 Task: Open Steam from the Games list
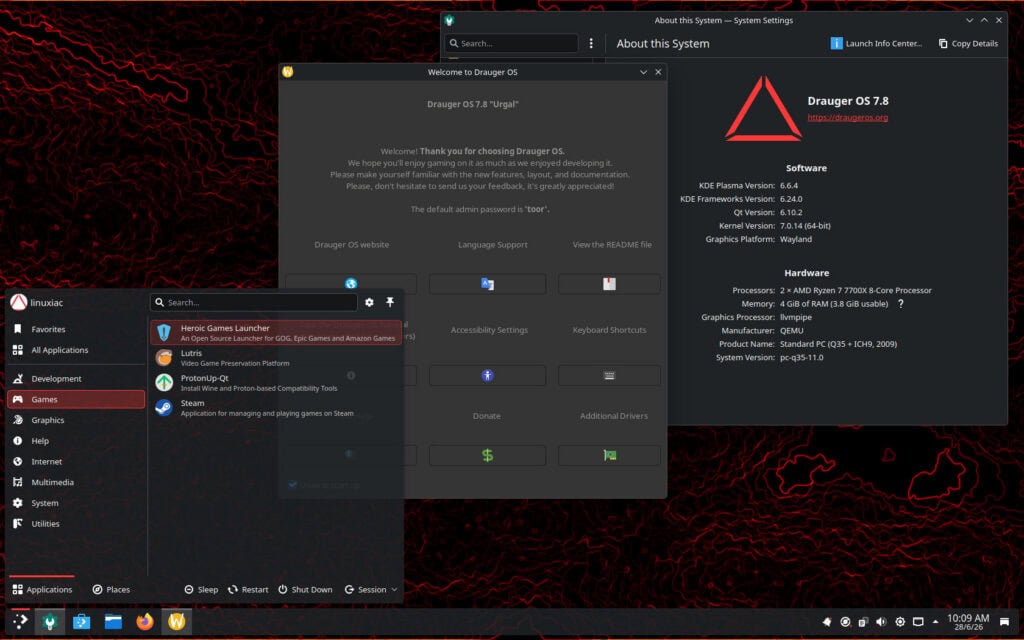(x=276, y=408)
